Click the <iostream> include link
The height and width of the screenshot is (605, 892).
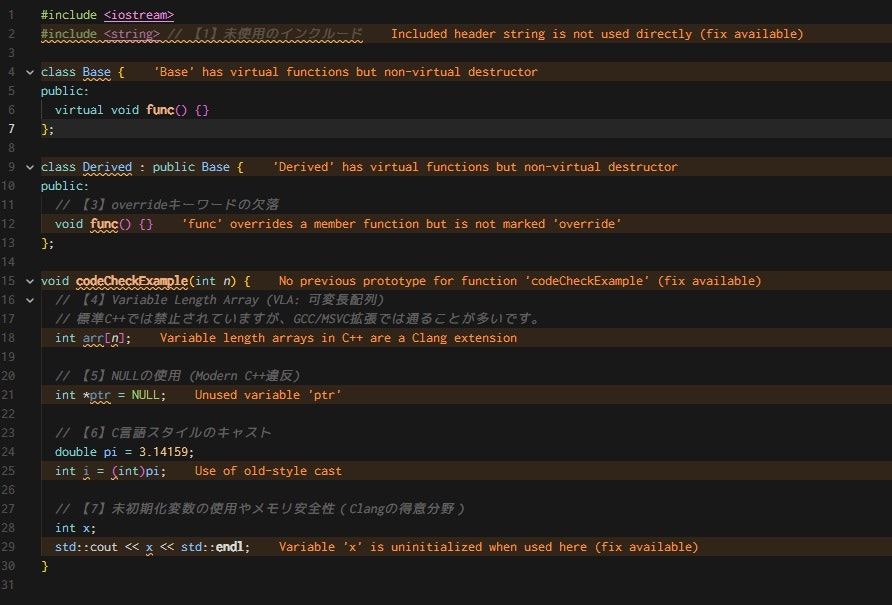(139, 15)
